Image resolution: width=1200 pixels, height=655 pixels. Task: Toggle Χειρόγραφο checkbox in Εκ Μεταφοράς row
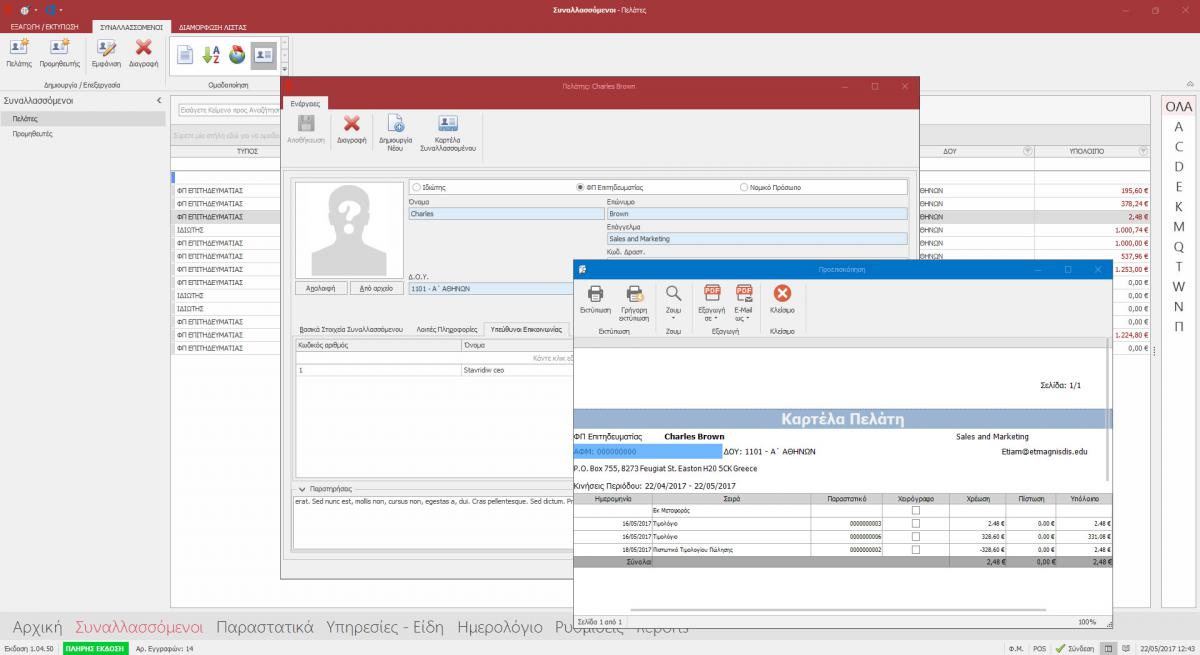915,510
